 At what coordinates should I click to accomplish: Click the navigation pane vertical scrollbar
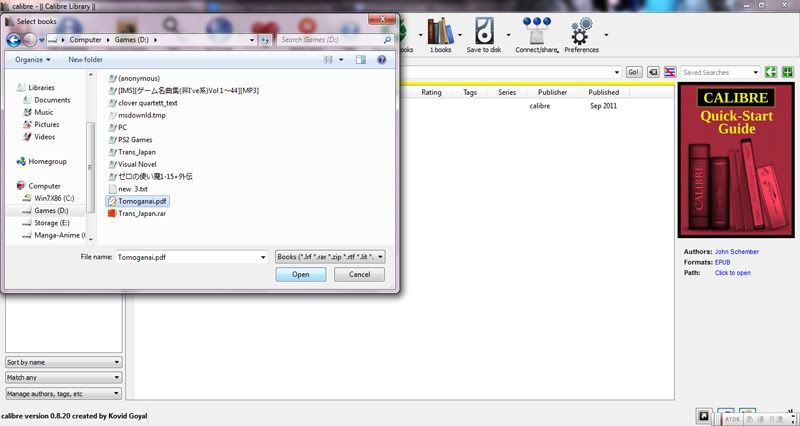click(91, 167)
